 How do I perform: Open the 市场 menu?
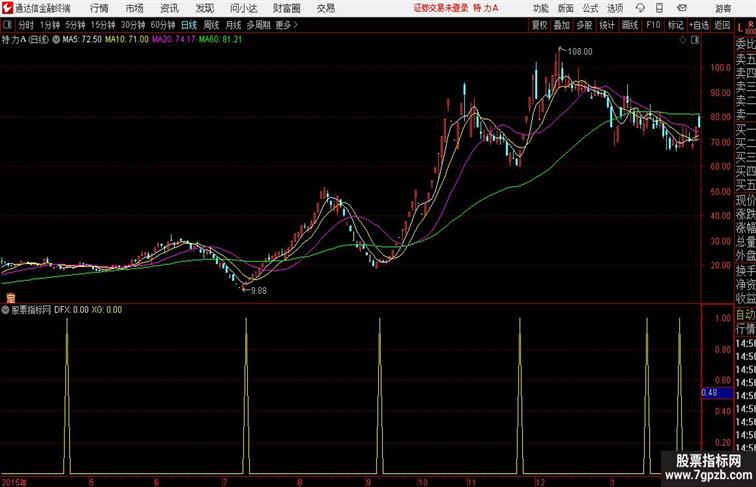tap(134, 8)
